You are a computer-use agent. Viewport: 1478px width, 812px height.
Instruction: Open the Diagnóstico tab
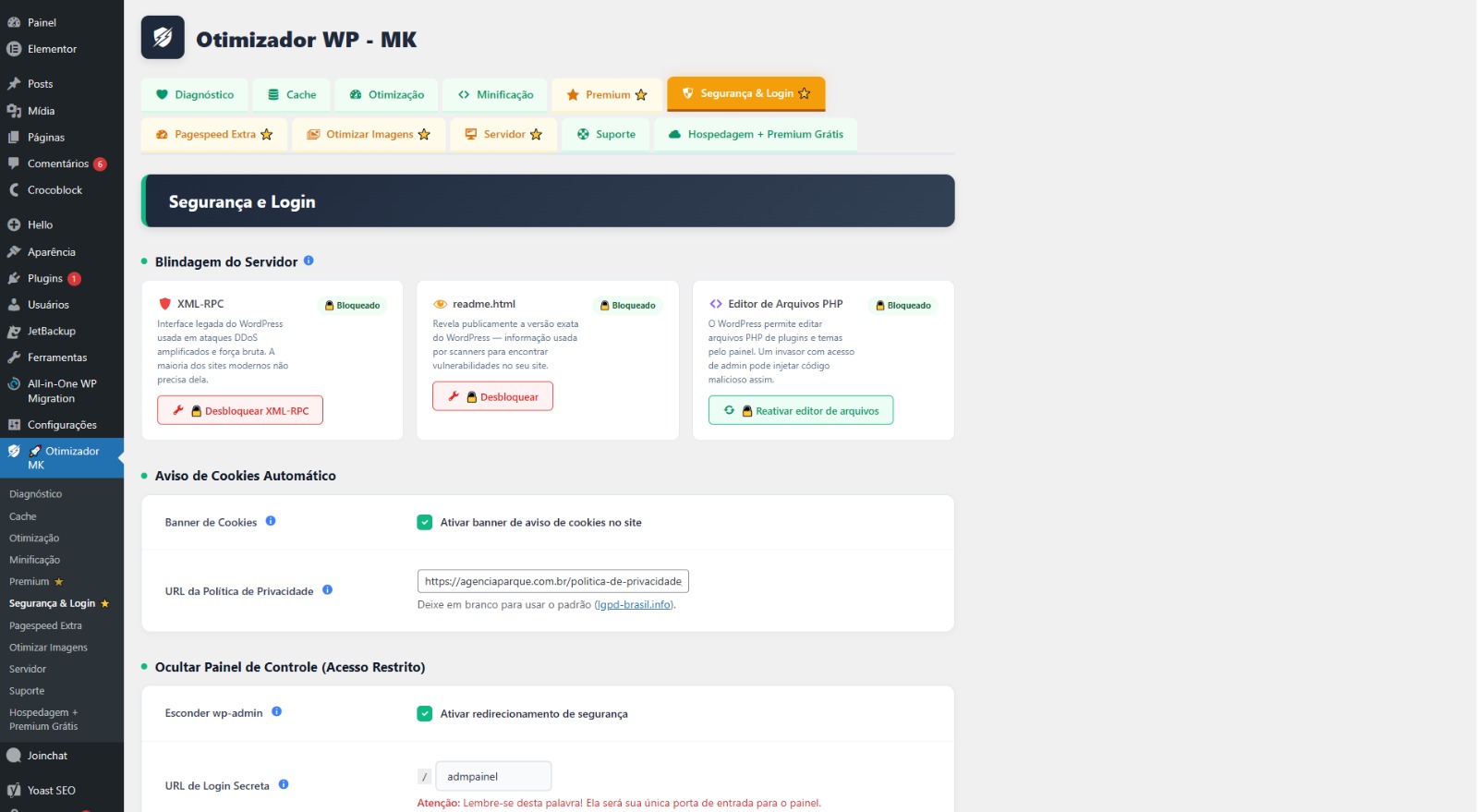tap(195, 94)
